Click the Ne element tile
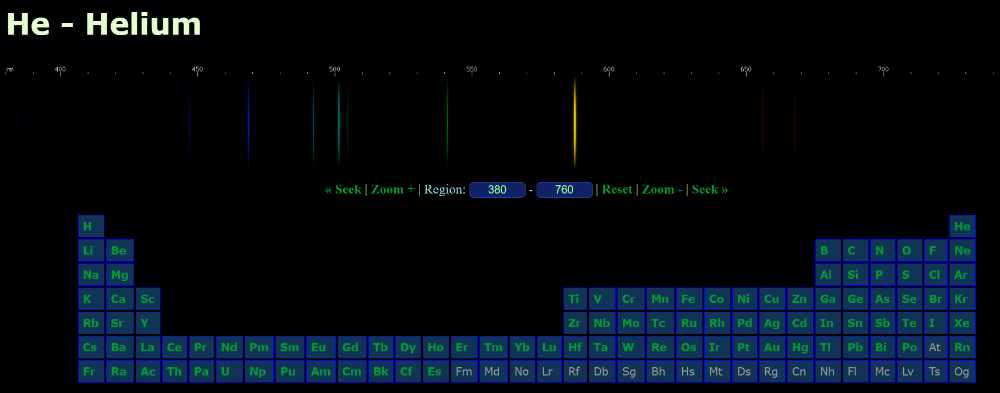The image size is (1000, 393). (x=962, y=250)
